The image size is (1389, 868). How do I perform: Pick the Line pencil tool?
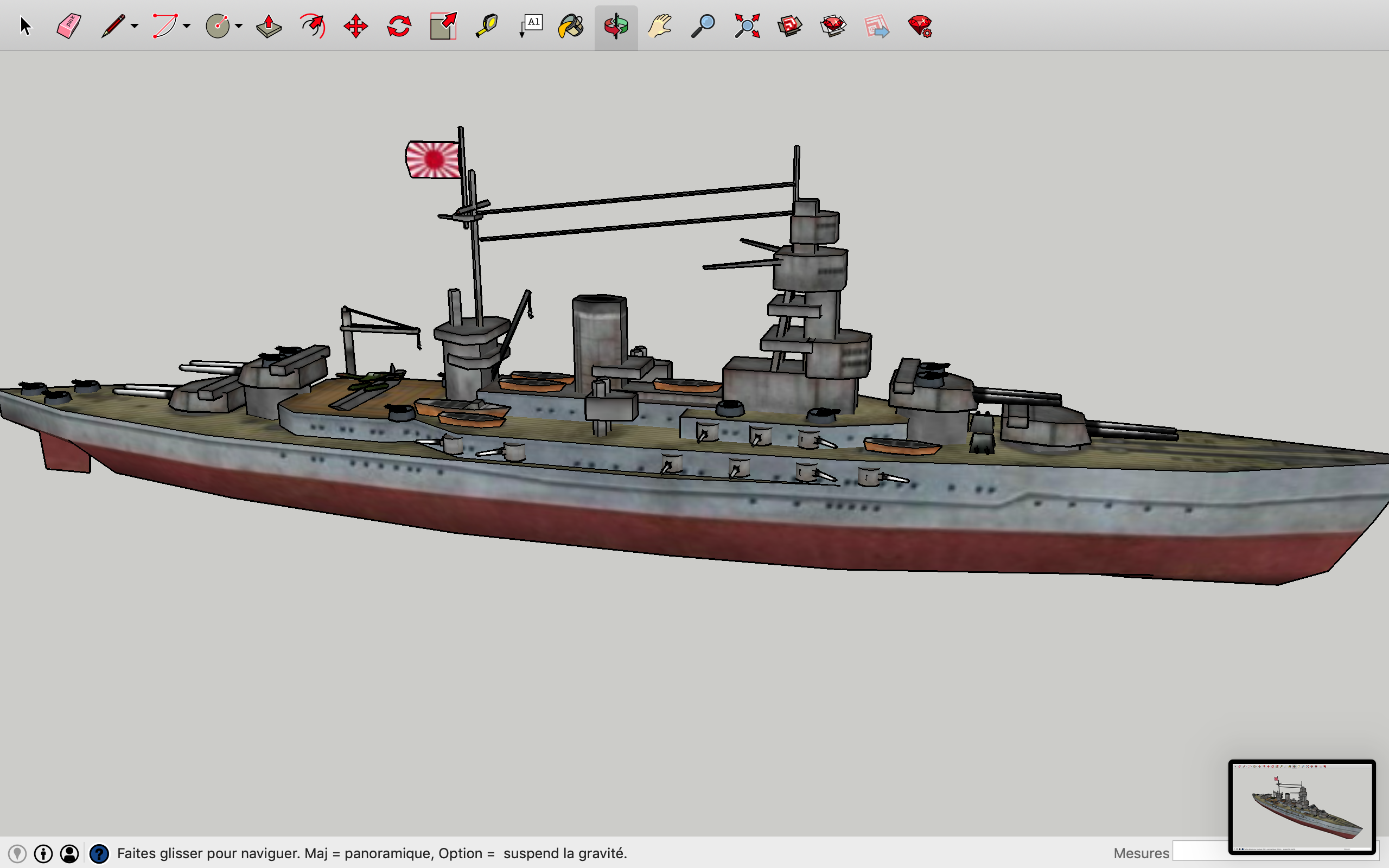(113, 27)
